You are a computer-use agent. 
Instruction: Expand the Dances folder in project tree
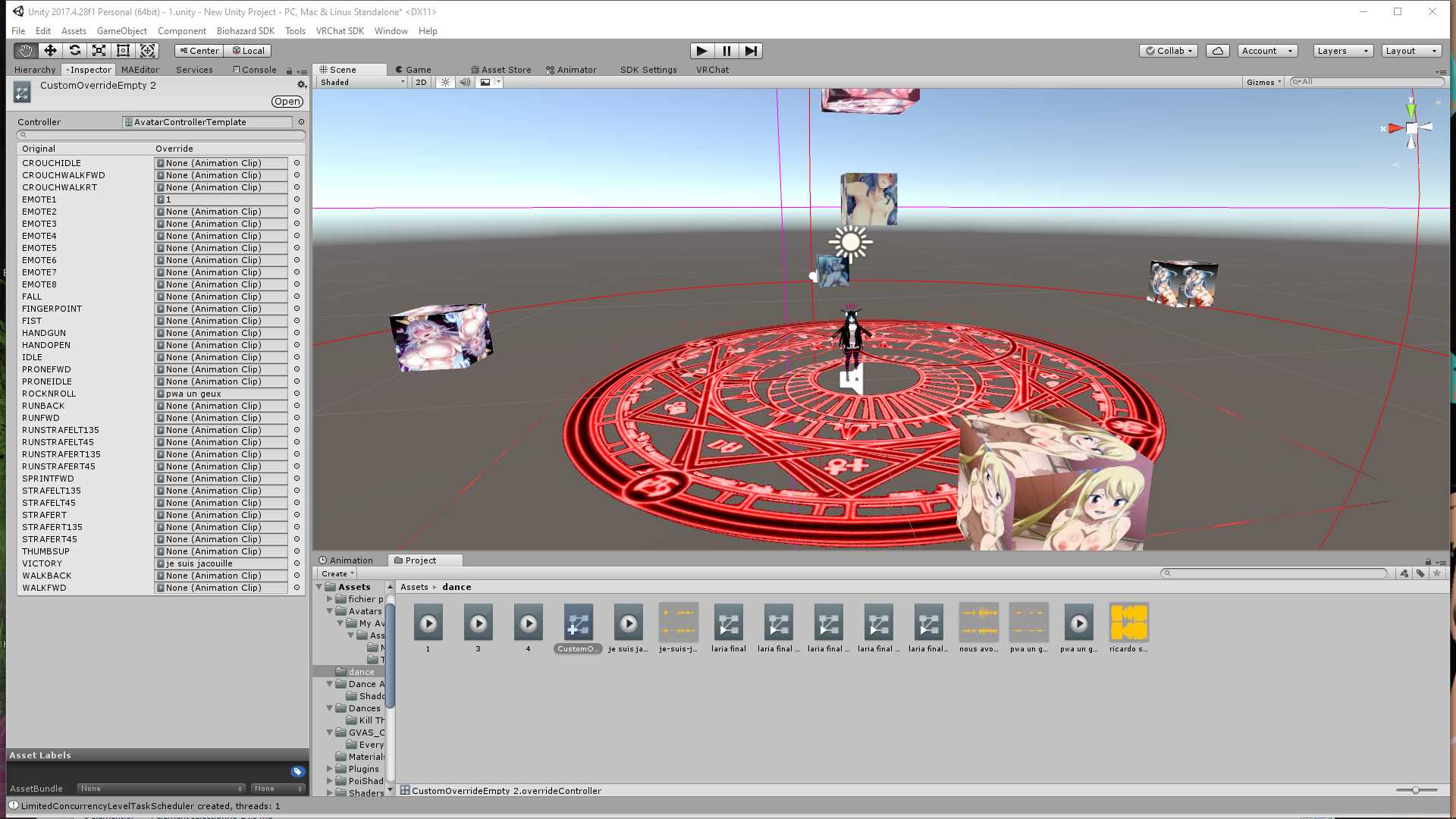pyautogui.click(x=330, y=708)
